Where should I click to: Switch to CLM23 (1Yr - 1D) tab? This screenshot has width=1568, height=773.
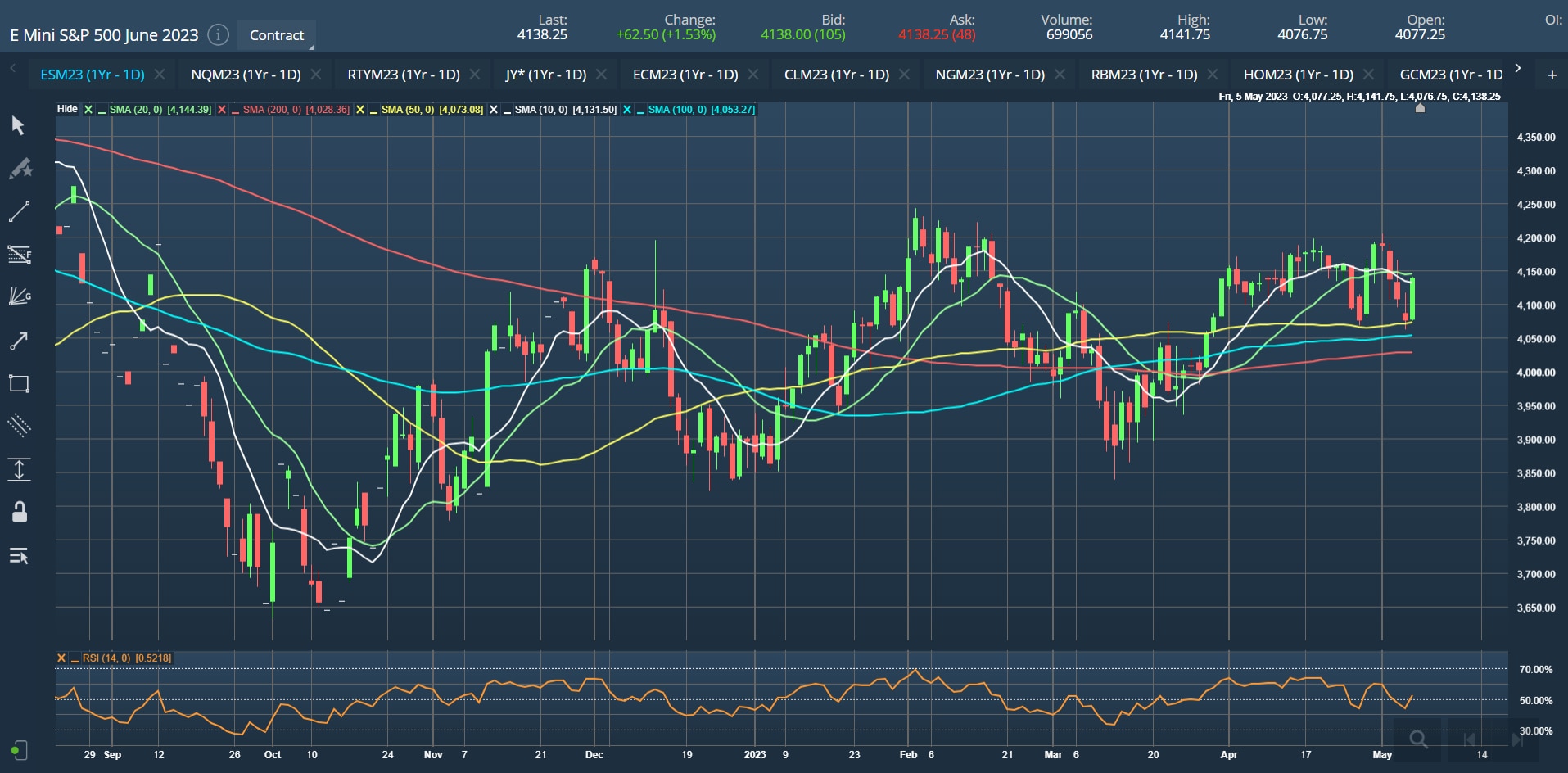click(837, 75)
